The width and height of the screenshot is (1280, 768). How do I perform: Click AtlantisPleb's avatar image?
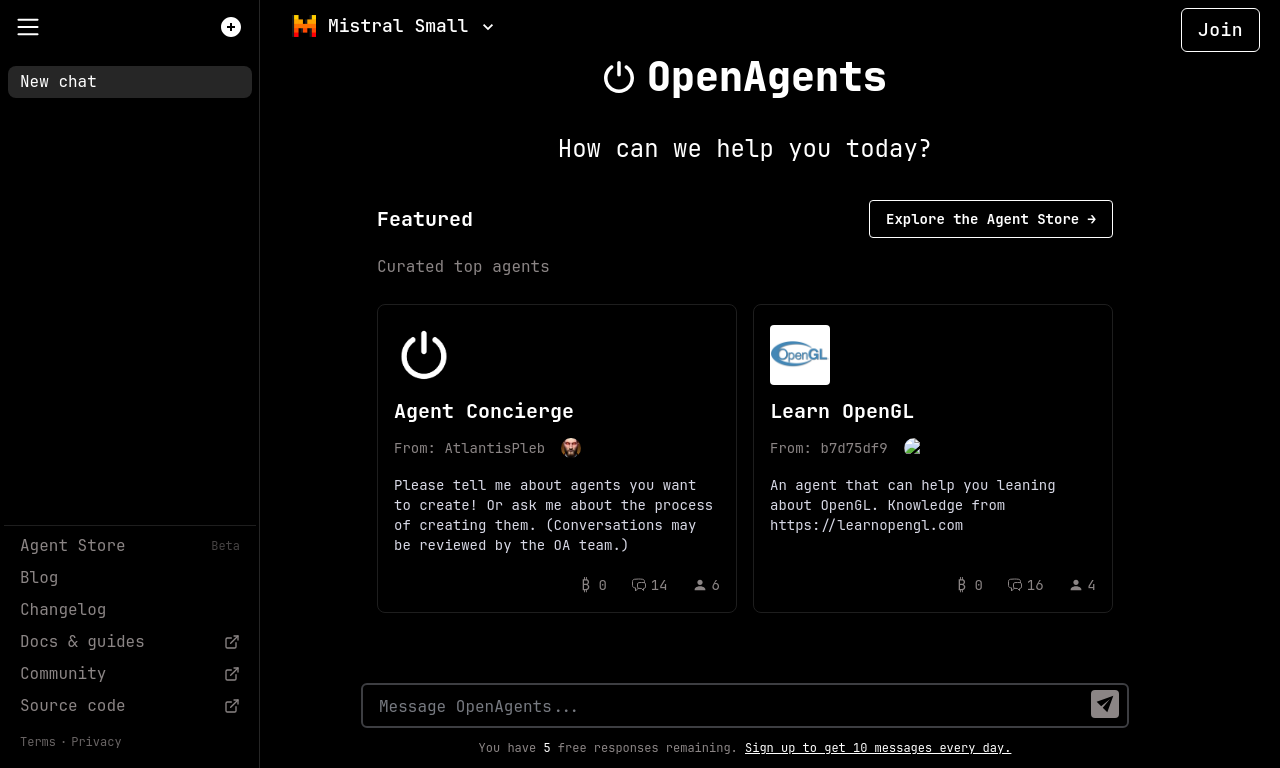(x=568, y=448)
